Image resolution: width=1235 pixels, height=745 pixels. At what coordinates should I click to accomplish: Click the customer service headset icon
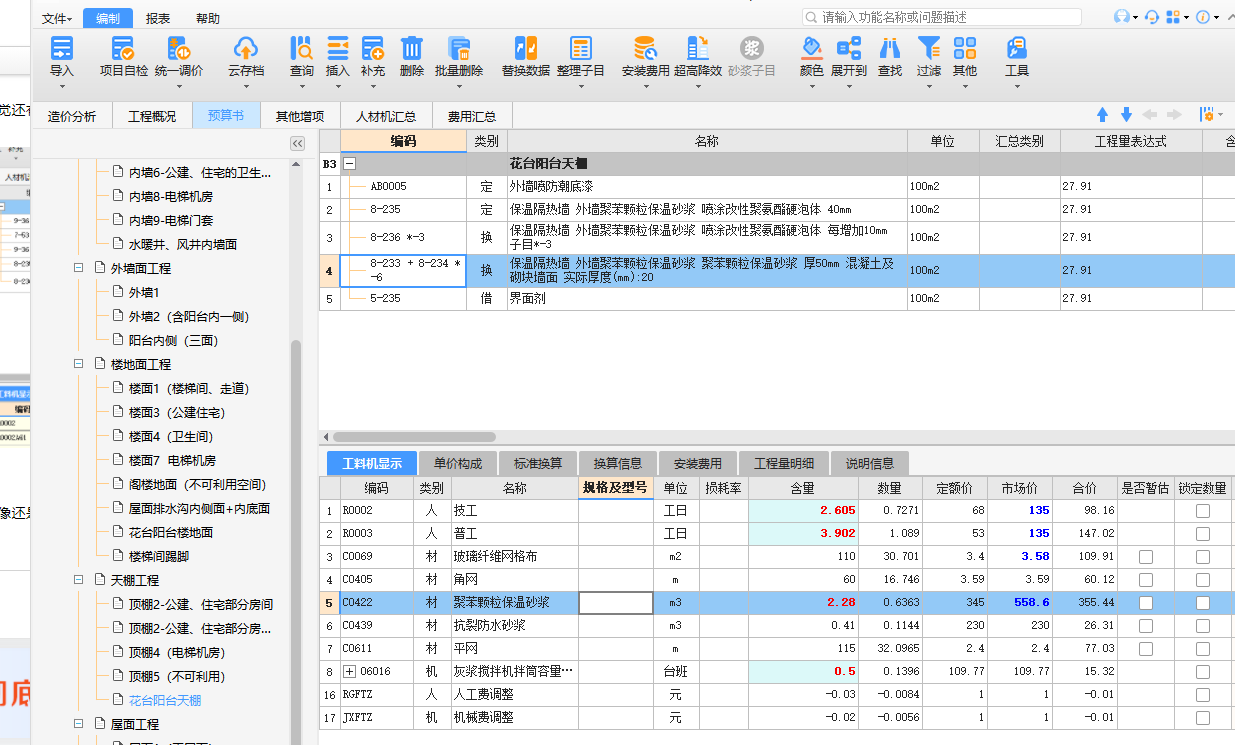[x=1152, y=17]
